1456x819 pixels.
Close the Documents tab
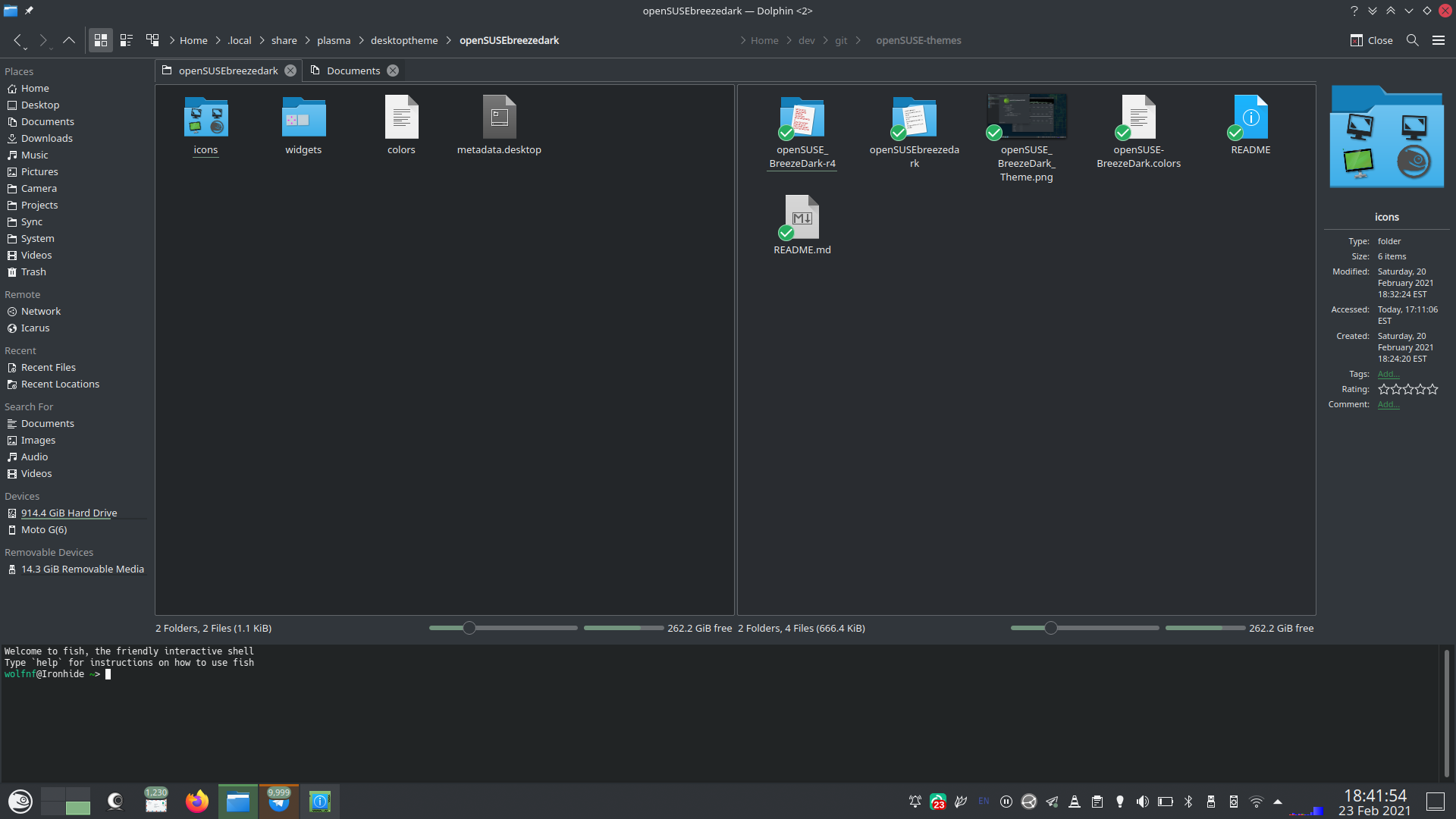coord(393,71)
